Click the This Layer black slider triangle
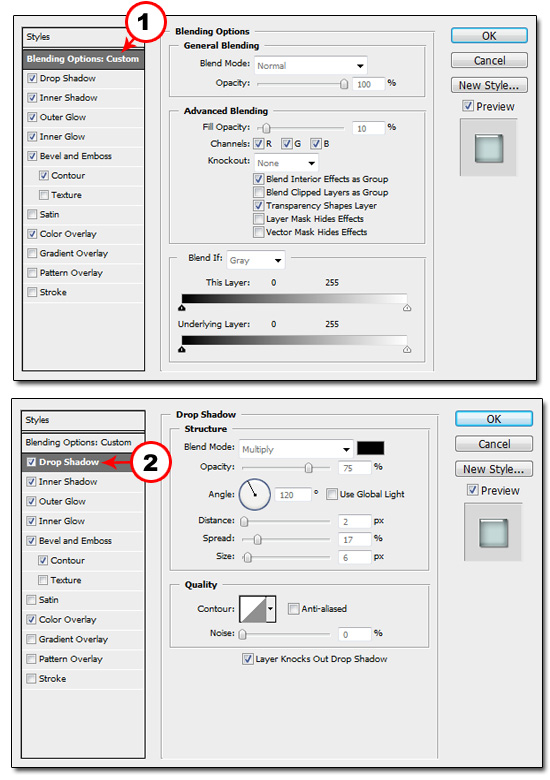 tap(182, 308)
